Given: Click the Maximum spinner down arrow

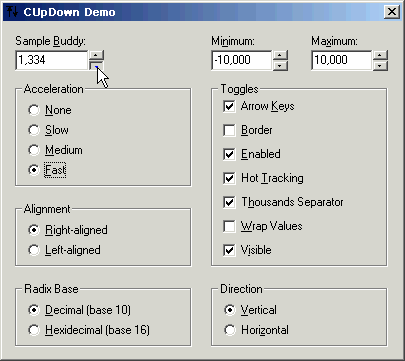Looking at the screenshot, I should [380, 65].
